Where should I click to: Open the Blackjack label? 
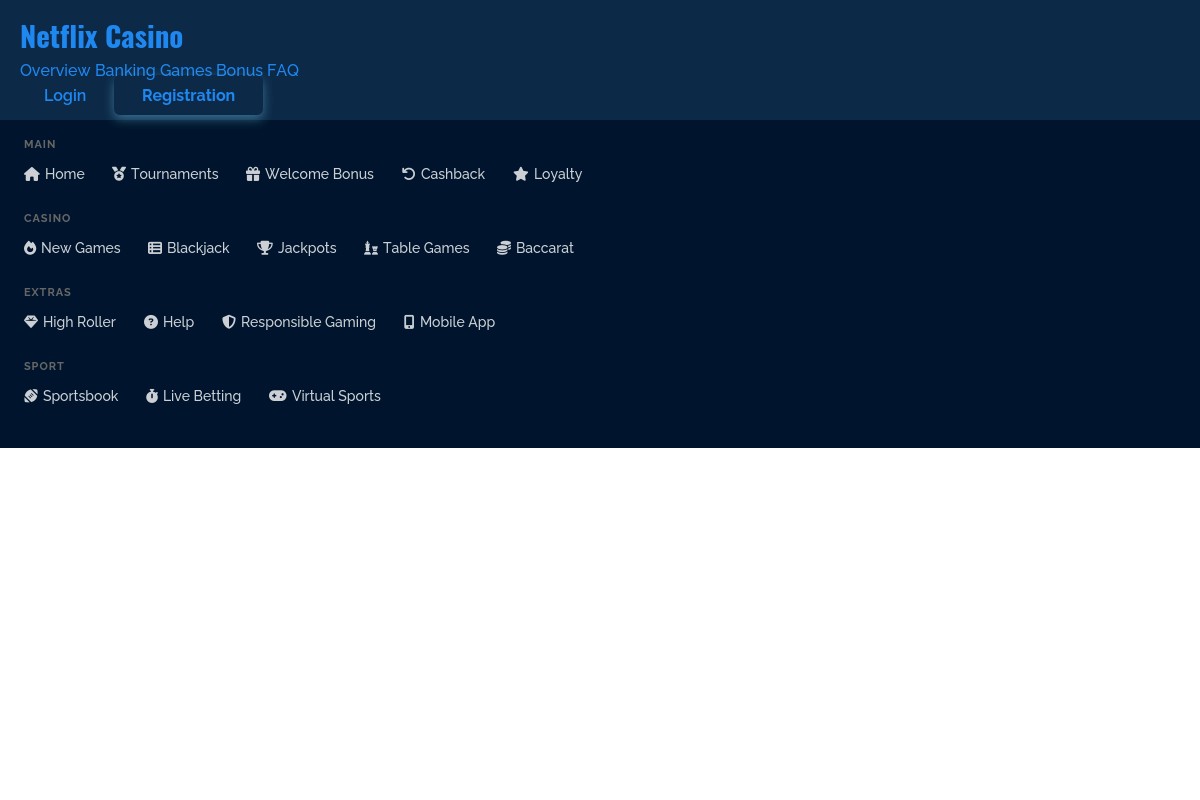[198, 248]
